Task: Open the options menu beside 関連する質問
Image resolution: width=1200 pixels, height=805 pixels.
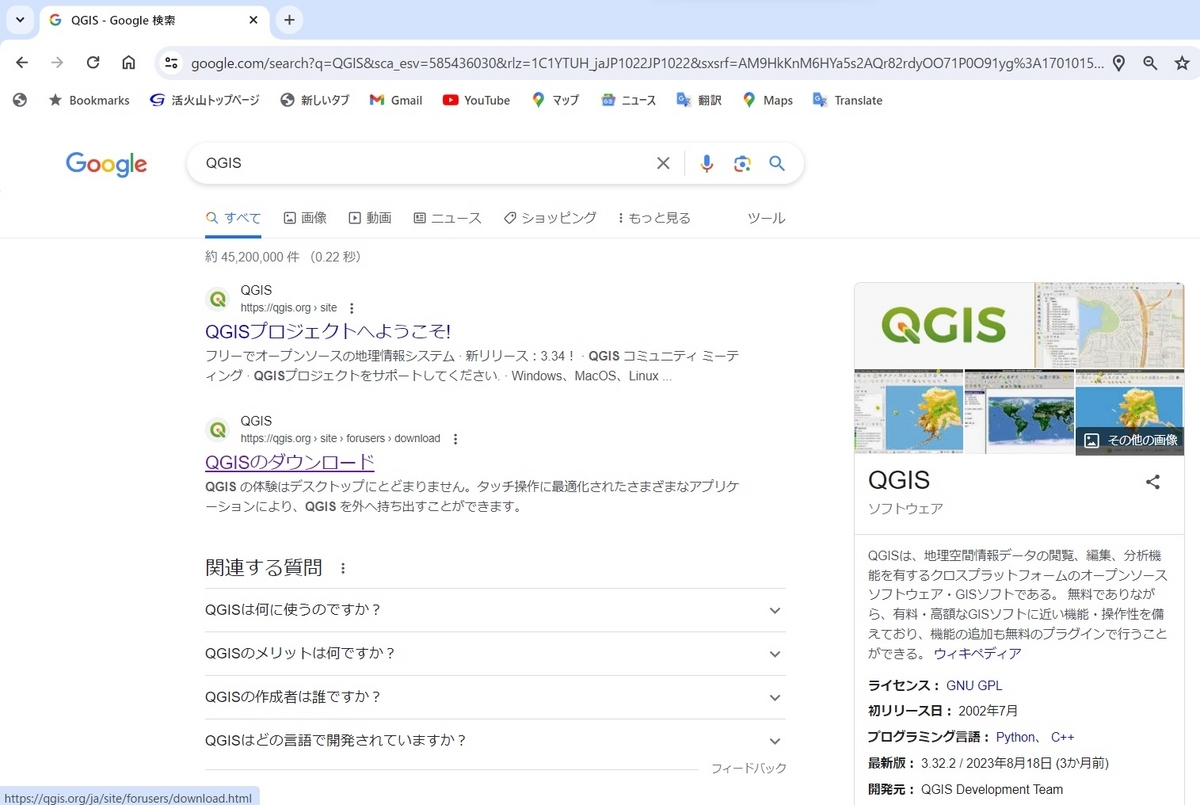Action: pos(343,568)
